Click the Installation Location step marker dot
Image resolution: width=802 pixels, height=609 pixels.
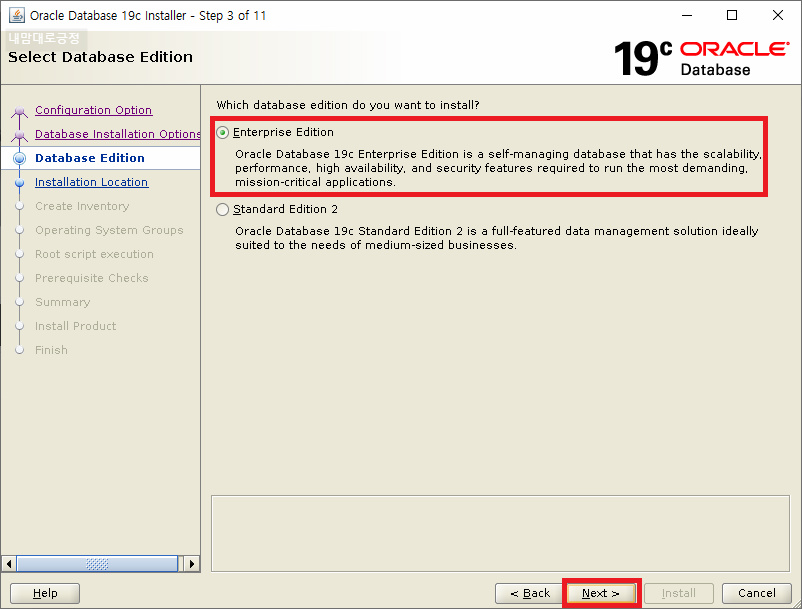click(x=19, y=183)
